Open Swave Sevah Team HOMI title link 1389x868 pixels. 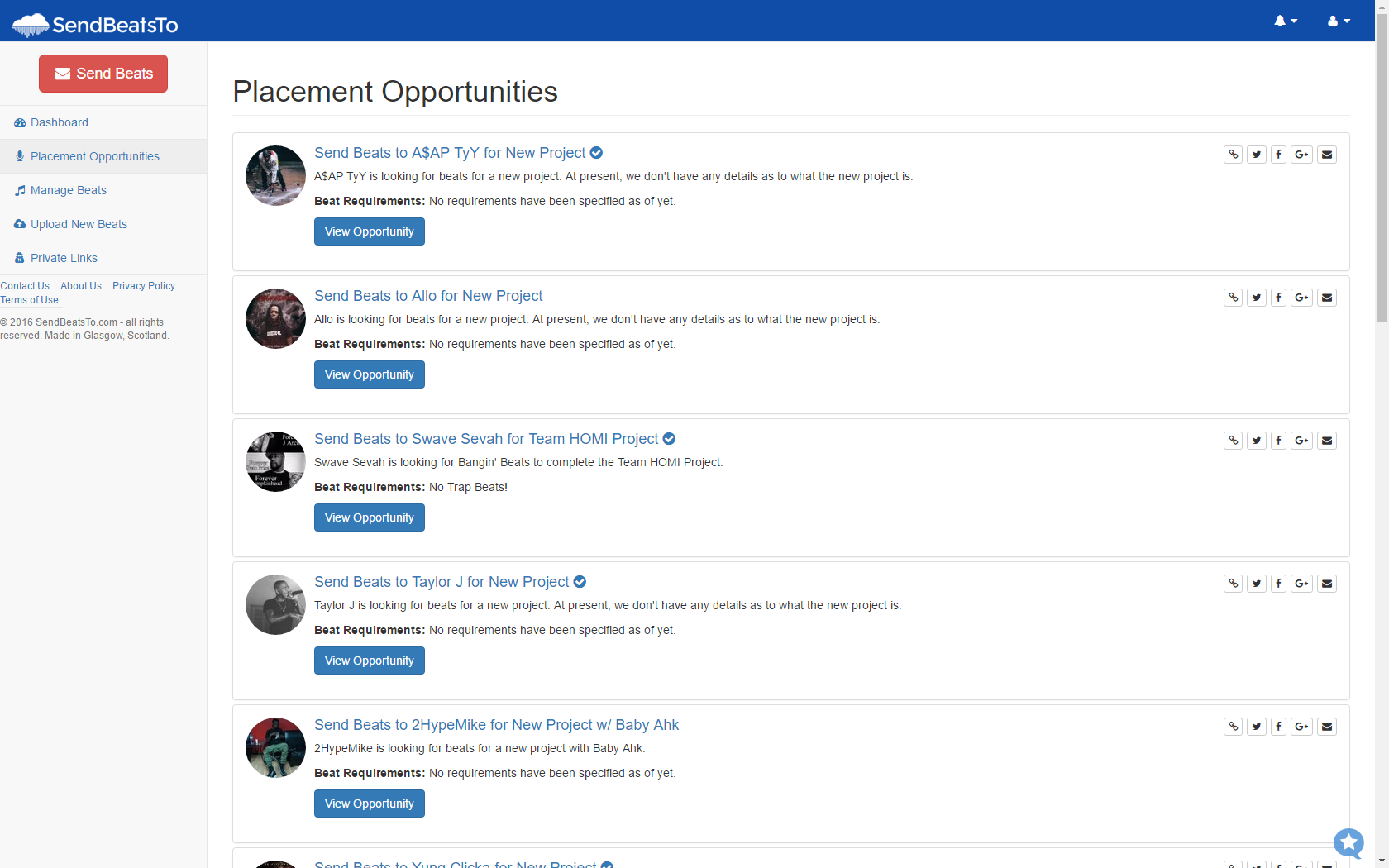point(486,439)
